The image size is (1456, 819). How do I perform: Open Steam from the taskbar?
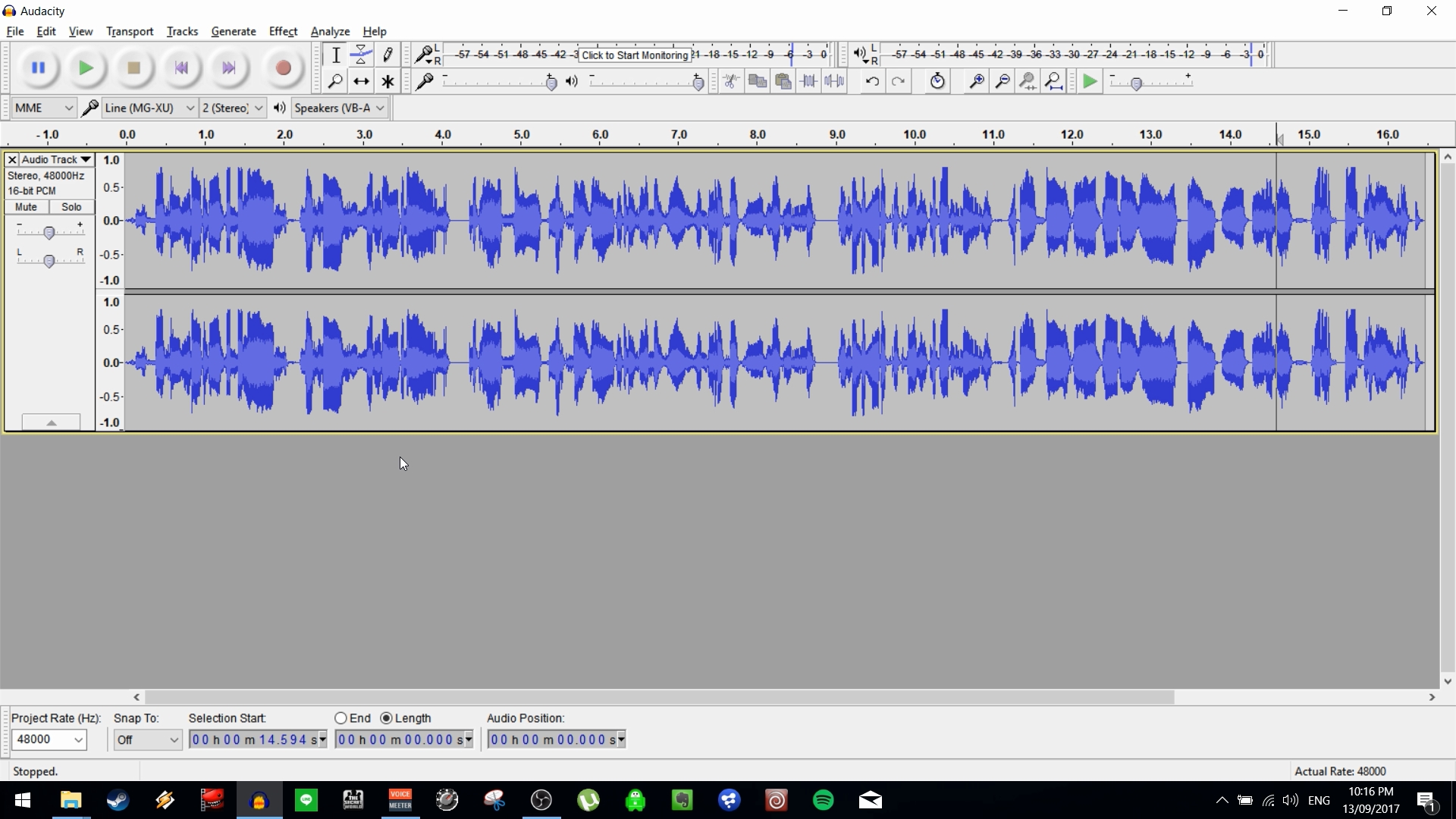118,800
